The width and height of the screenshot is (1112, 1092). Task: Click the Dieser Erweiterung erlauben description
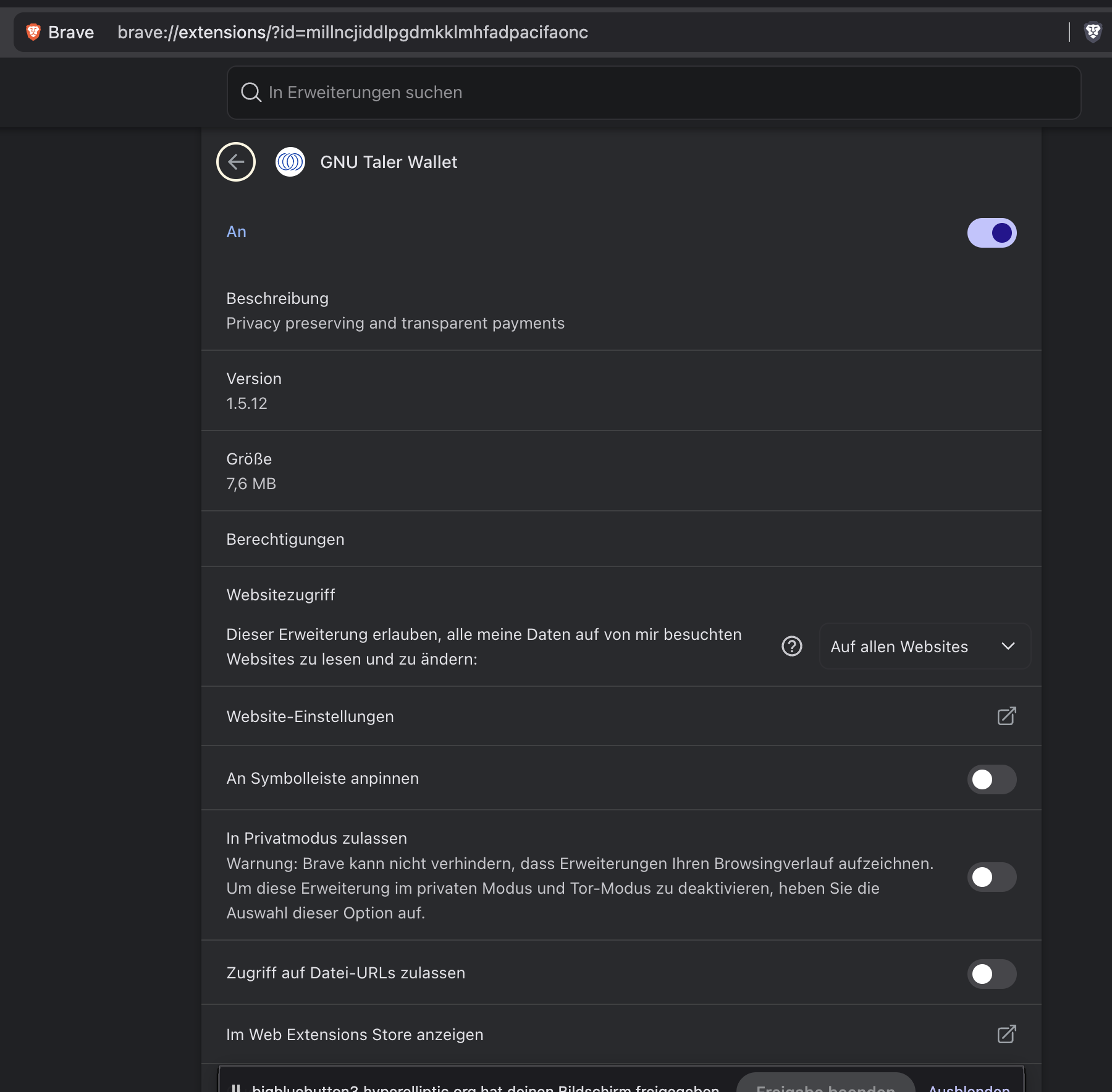click(x=484, y=647)
